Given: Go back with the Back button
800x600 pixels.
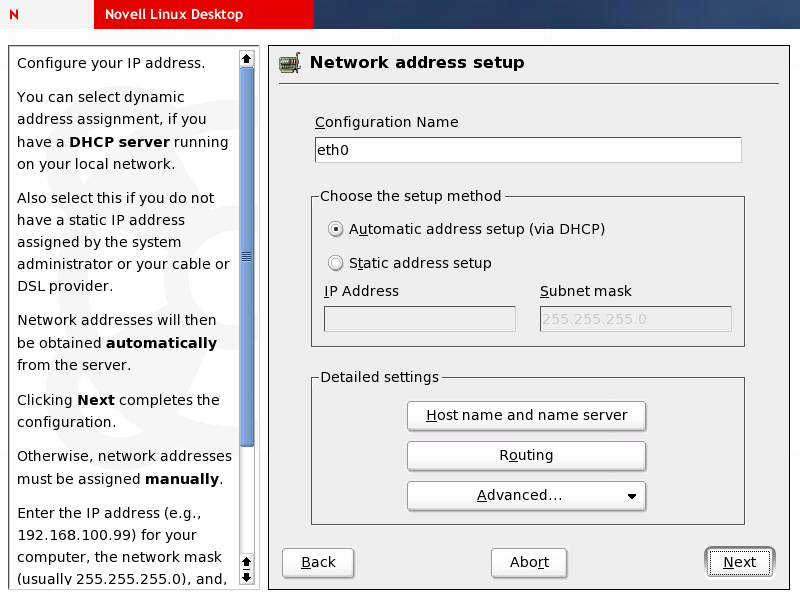Looking at the screenshot, I should 318,562.
